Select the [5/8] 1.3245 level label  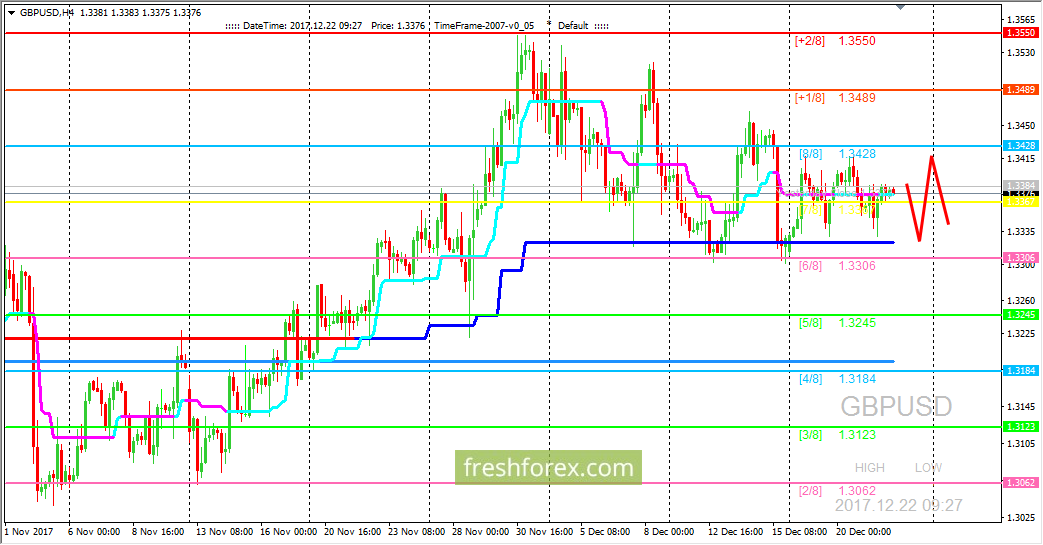click(x=837, y=323)
